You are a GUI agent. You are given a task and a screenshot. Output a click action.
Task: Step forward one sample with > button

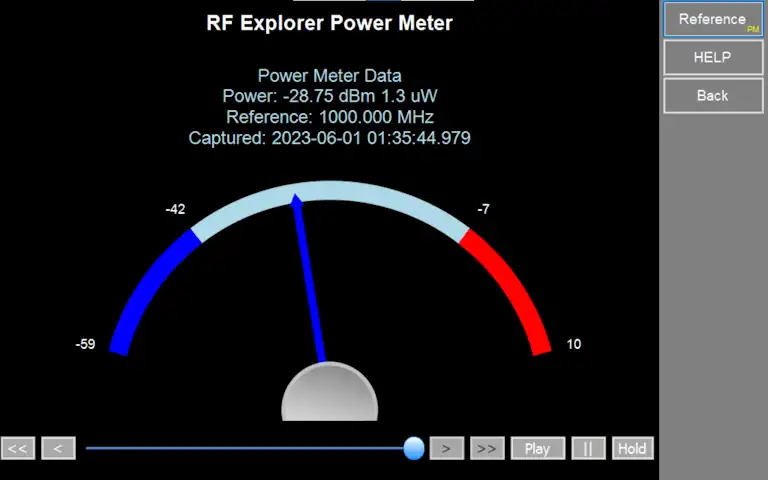pyautogui.click(x=447, y=448)
